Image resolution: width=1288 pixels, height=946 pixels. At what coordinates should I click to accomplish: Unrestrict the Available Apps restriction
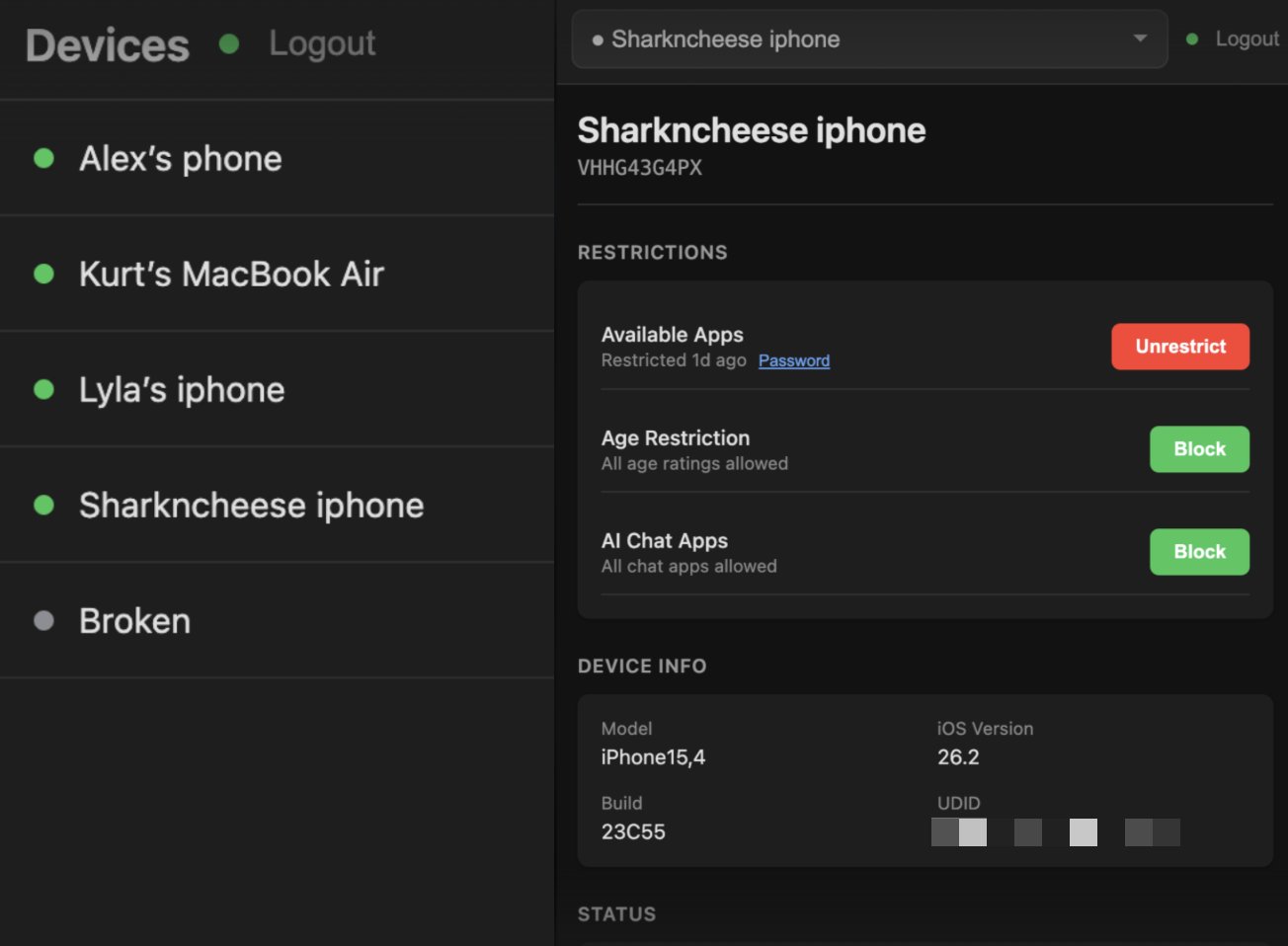1180,347
